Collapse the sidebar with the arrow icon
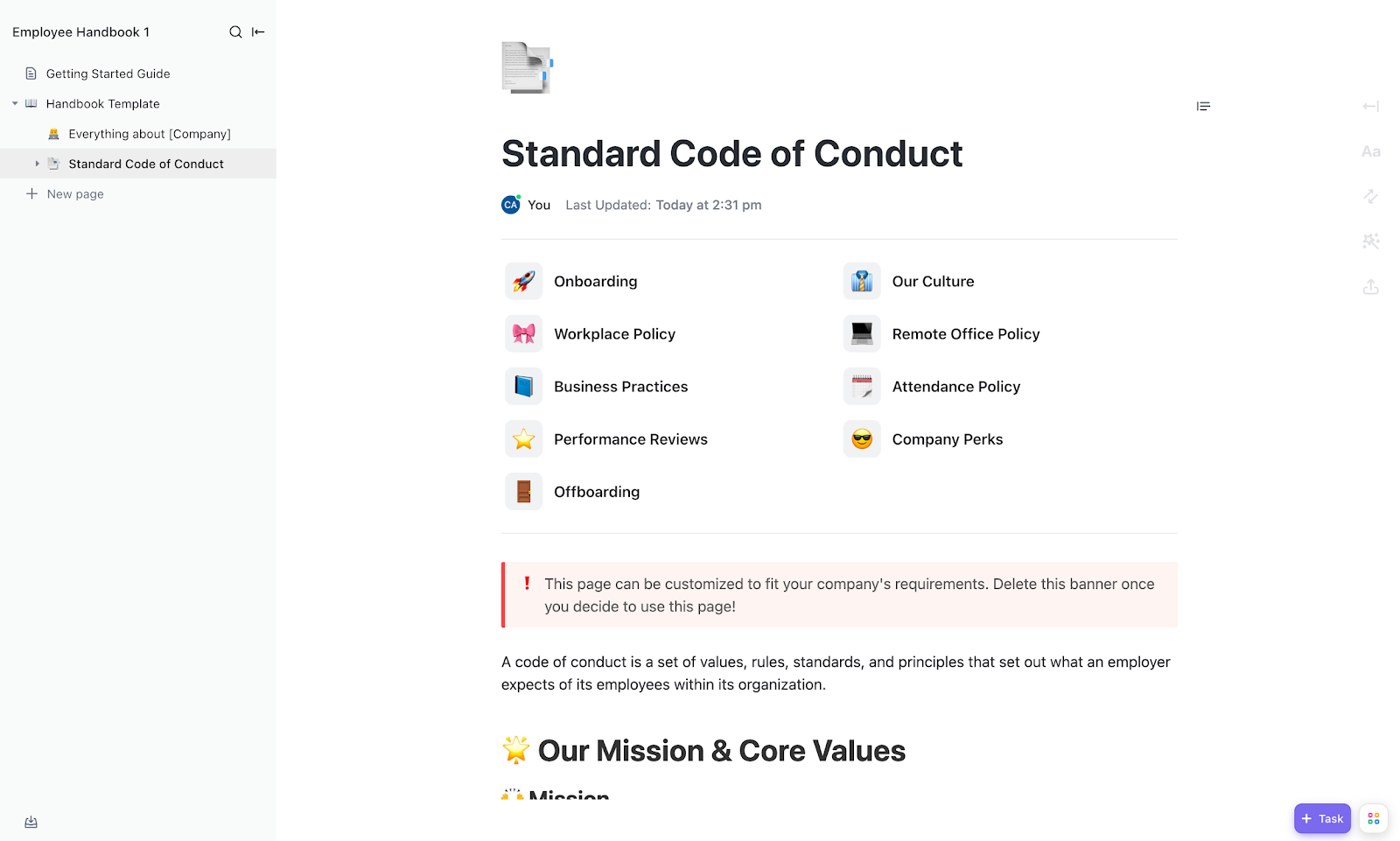 tap(258, 32)
